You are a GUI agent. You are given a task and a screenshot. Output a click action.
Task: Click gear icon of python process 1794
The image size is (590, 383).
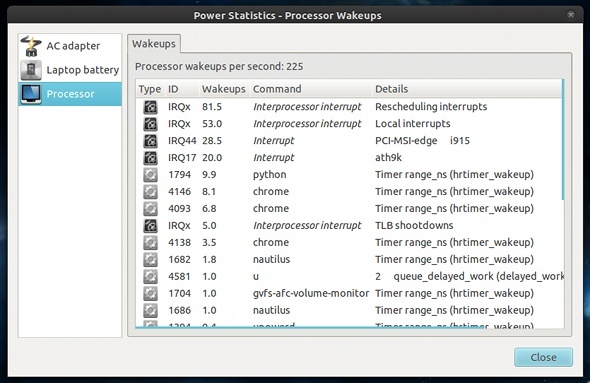[151, 175]
